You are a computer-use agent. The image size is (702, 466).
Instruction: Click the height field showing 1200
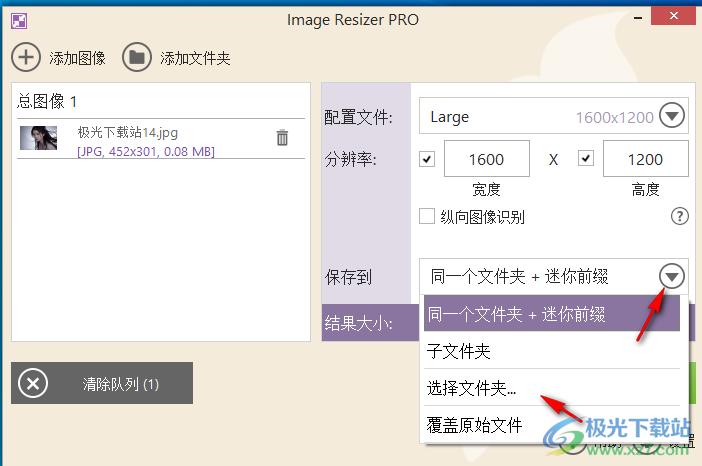(x=645, y=159)
